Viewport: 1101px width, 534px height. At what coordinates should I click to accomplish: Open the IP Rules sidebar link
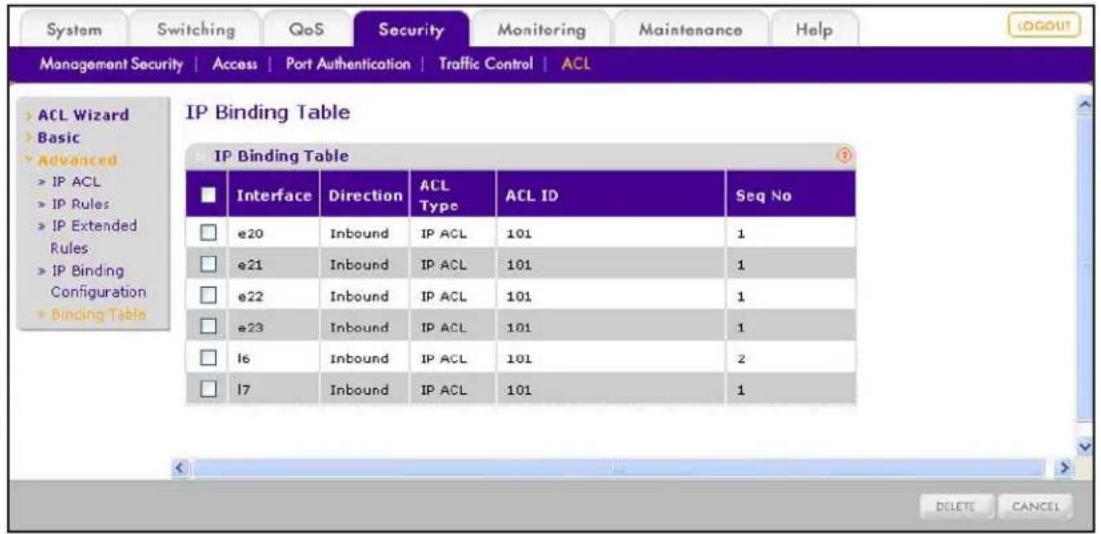(79, 204)
